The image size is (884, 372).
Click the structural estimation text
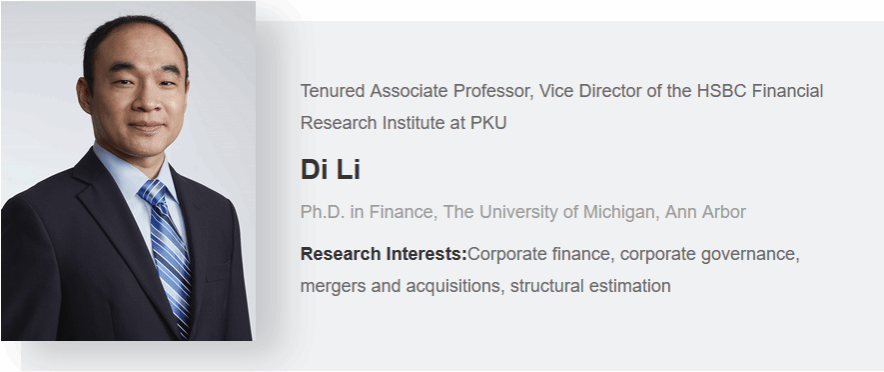point(590,286)
